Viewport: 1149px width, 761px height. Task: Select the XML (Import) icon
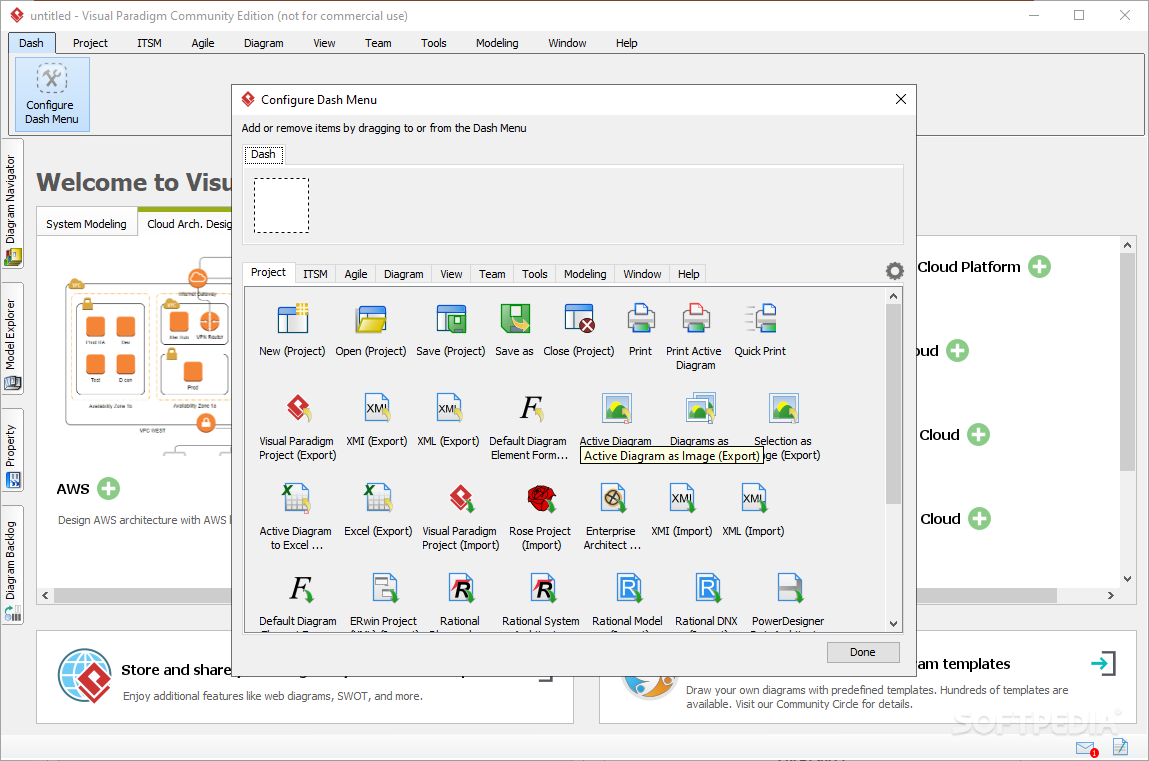(x=753, y=499)
